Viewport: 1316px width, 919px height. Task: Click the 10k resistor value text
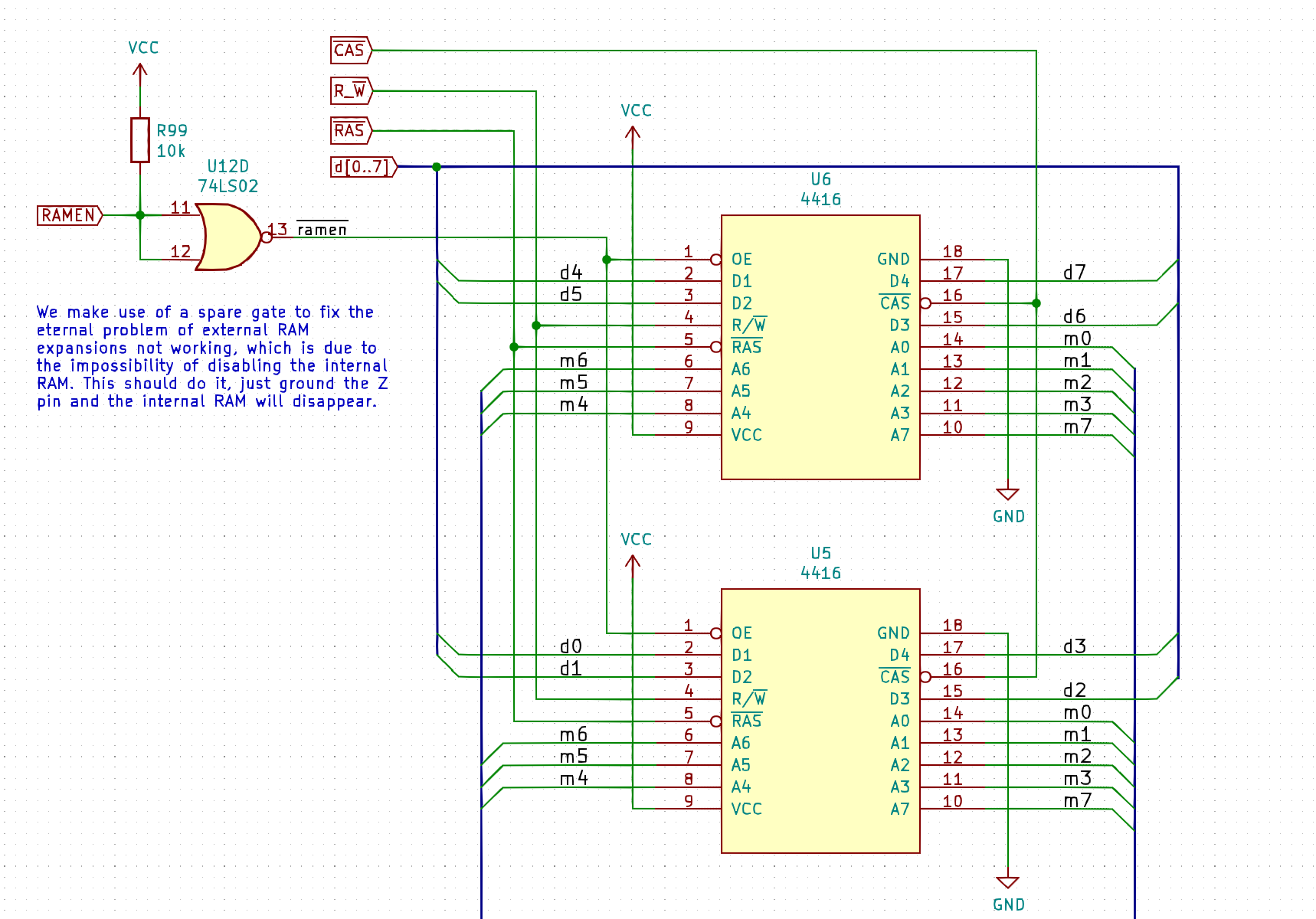(171, 151)
